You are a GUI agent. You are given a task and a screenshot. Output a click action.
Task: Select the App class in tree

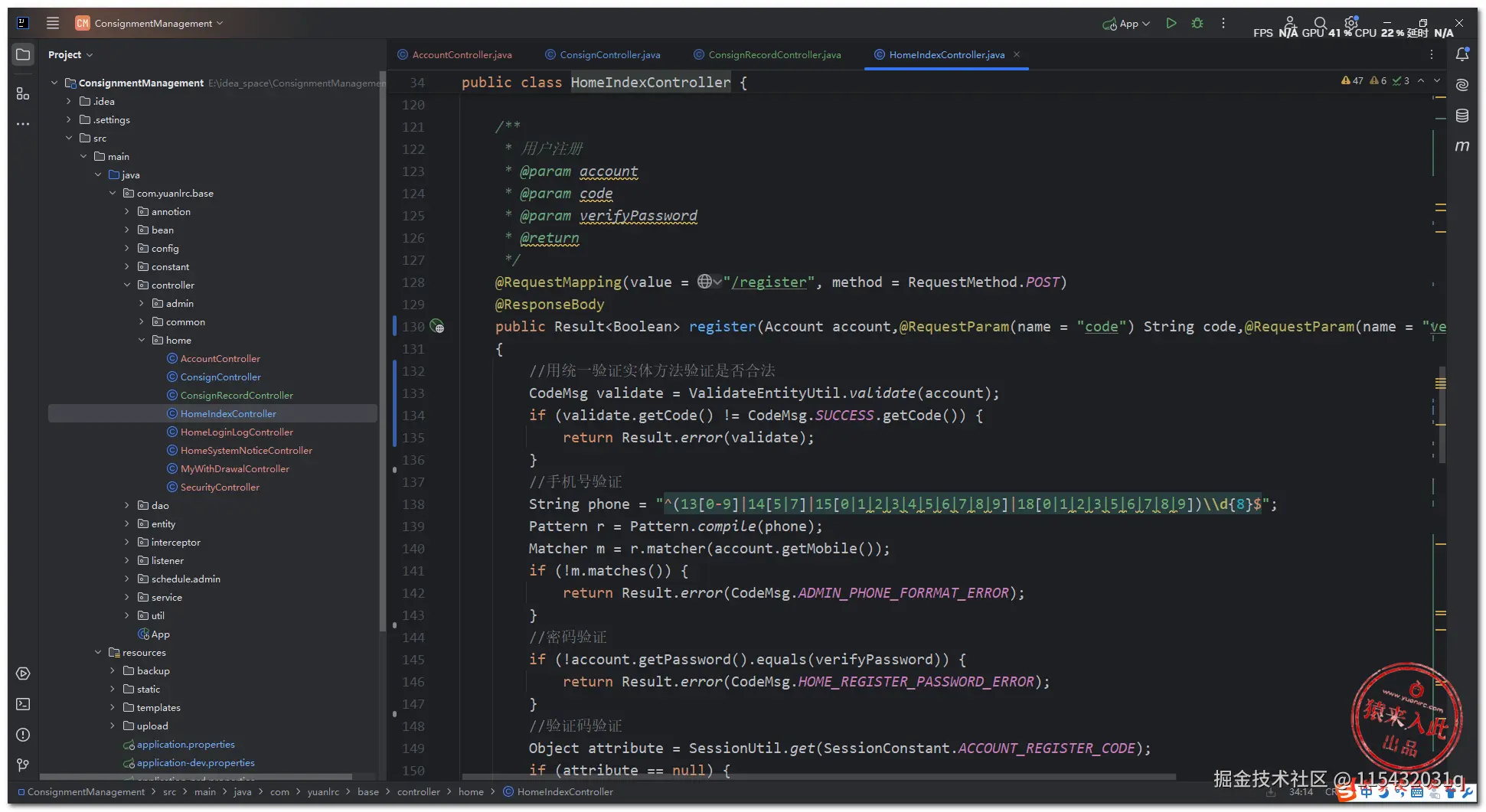coord(154,634)
